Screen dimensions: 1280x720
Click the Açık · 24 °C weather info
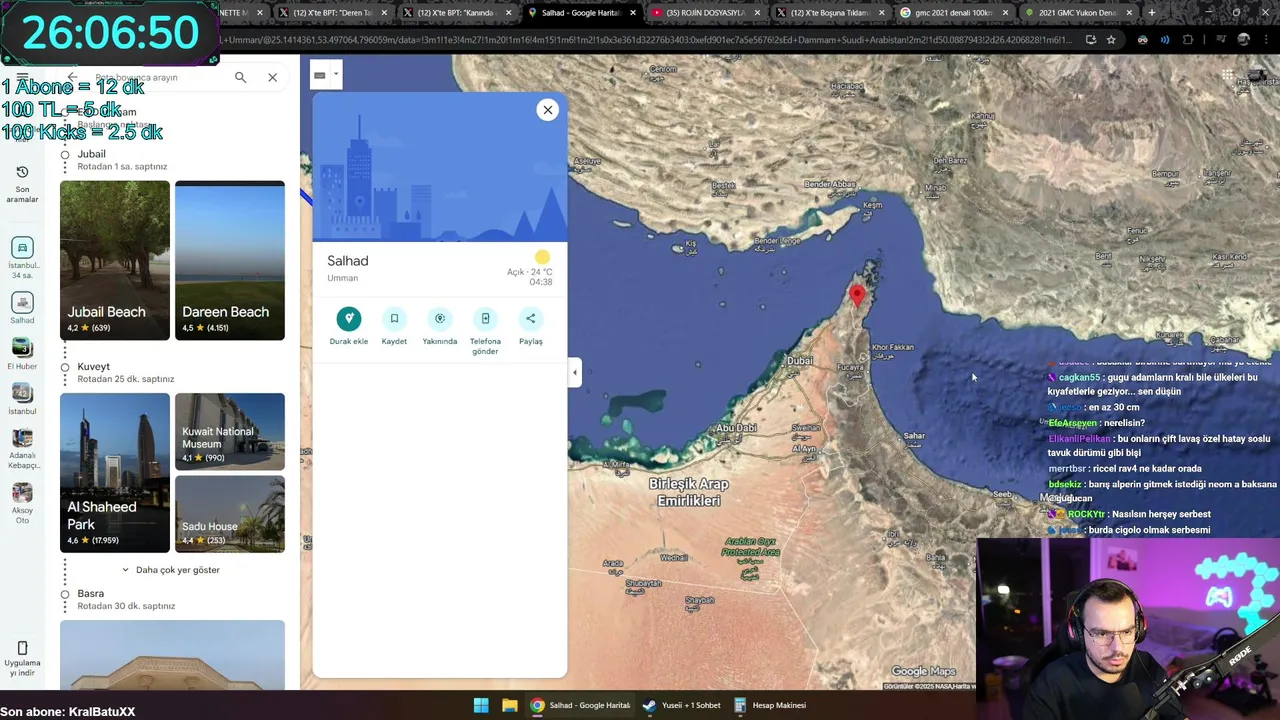click(530, 272)
